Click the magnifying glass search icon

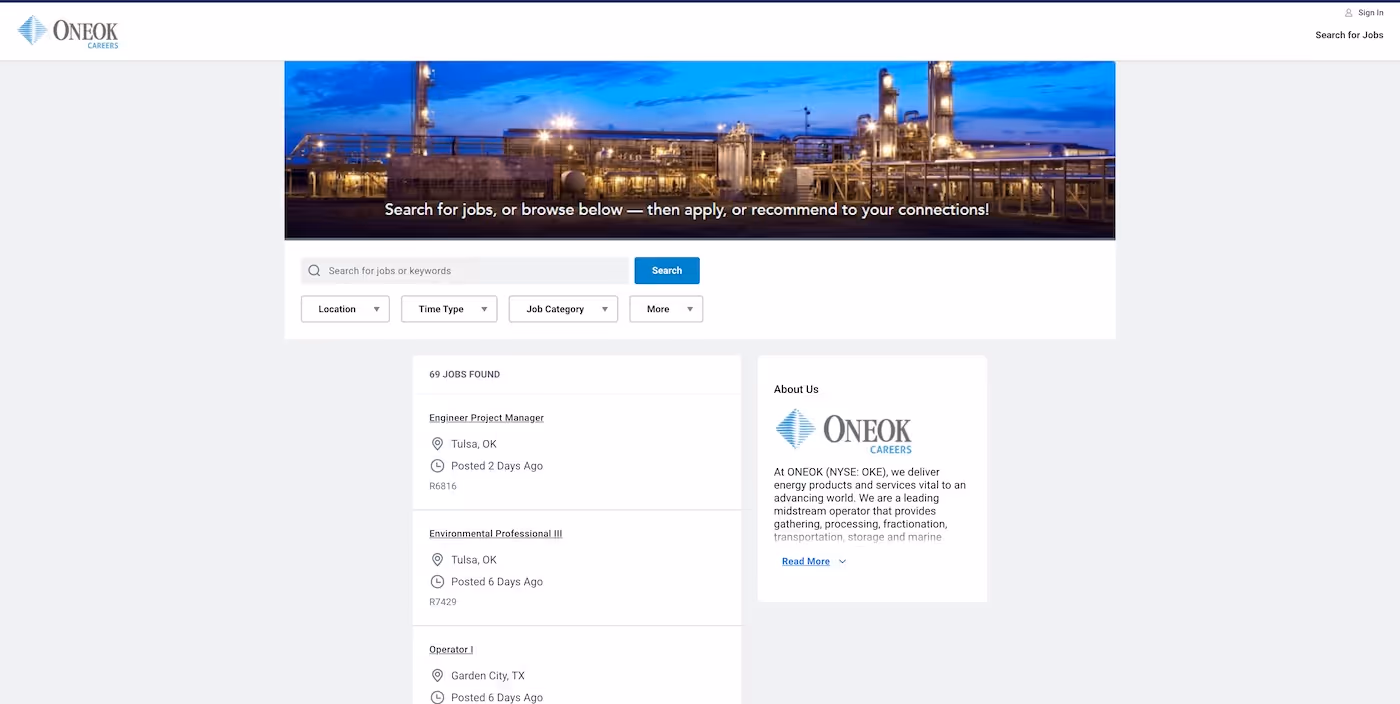tap(314, 270)
